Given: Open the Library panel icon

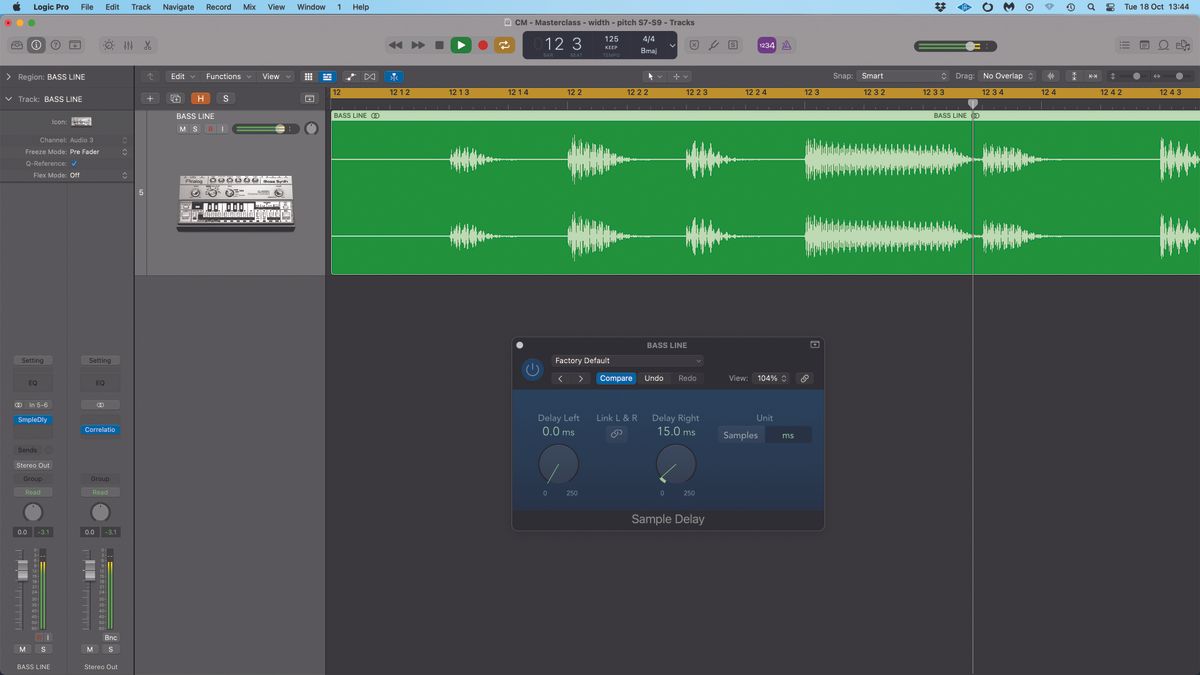Looking at the screenshot, I should pyautogui.click(x=16, y=45).
